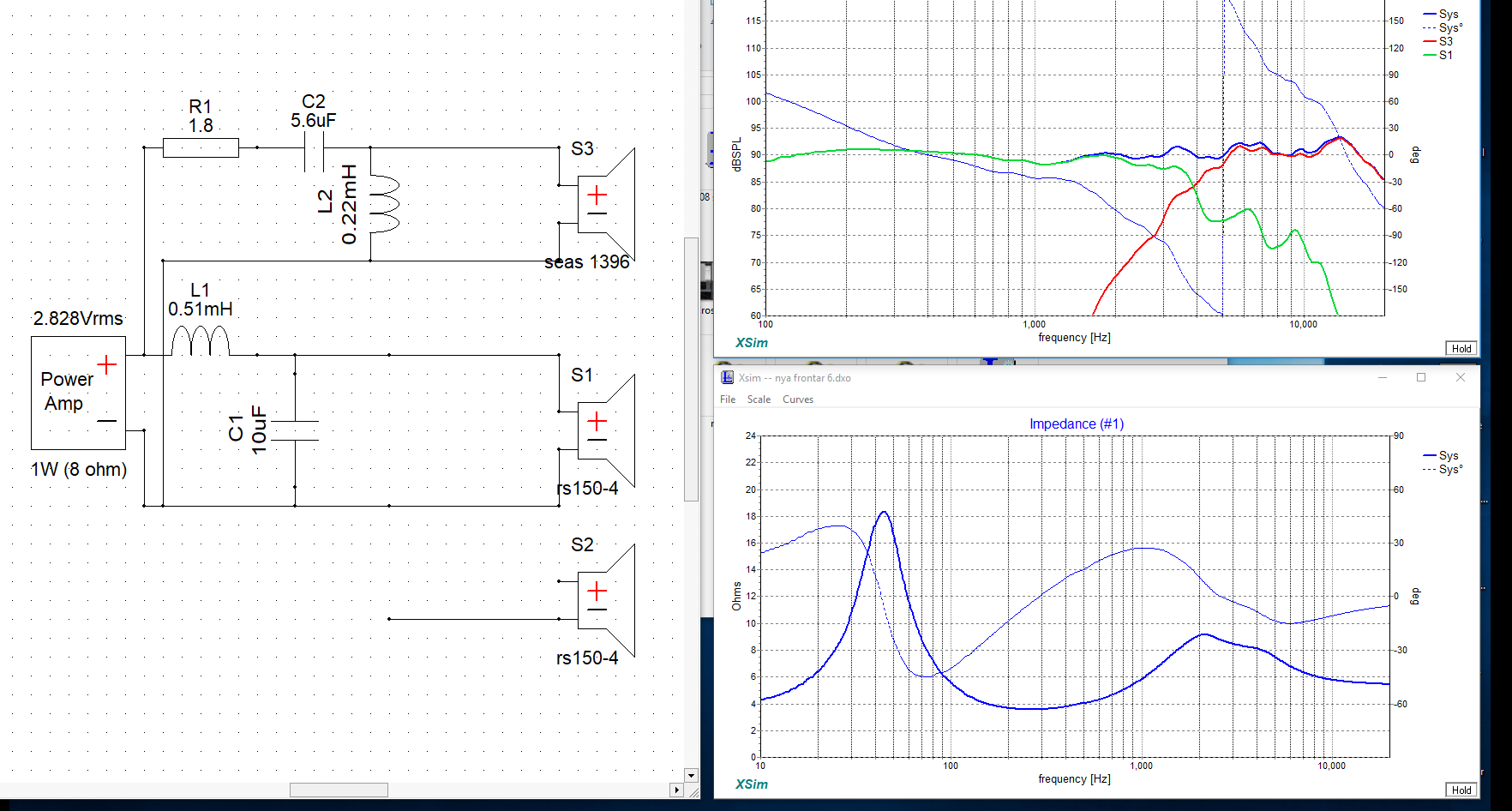Click the schematic vertical scrollbar thumb
Viewport: 1512px width, 811px height.
click(691, 369)
